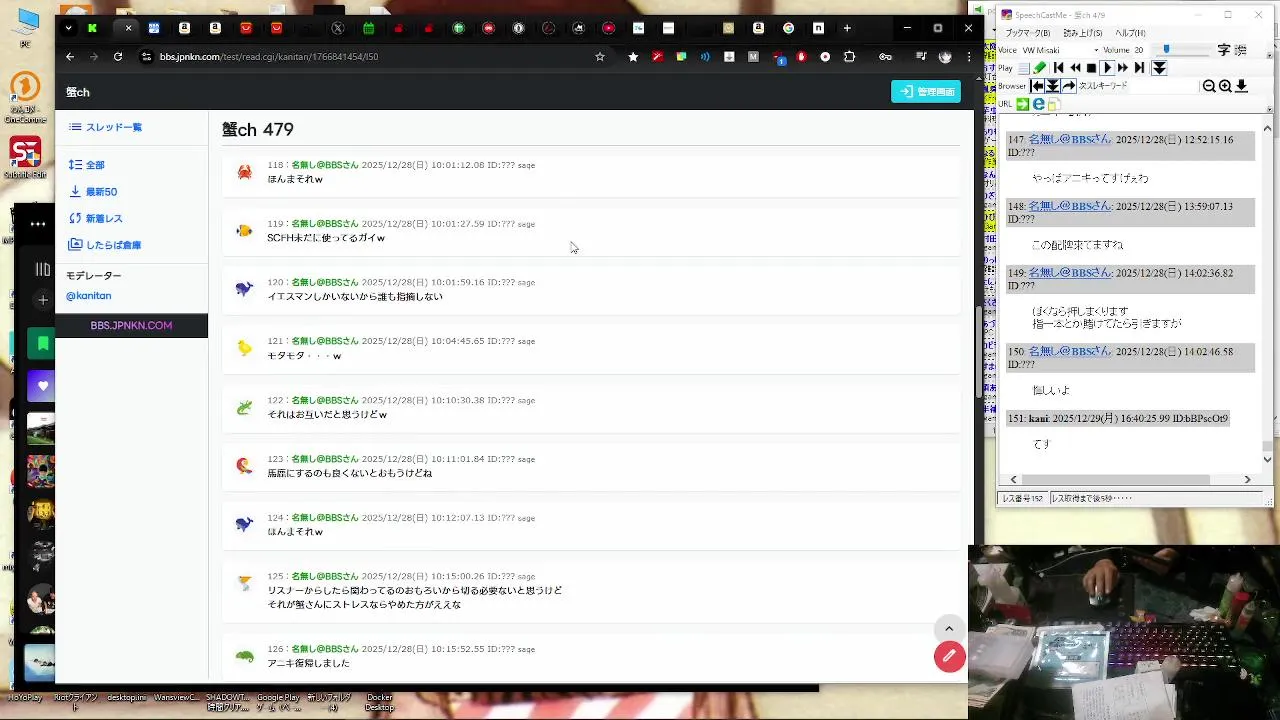Open moderator @kanitan profile link
Viewport: 1280px width, 720px height.
89,296
